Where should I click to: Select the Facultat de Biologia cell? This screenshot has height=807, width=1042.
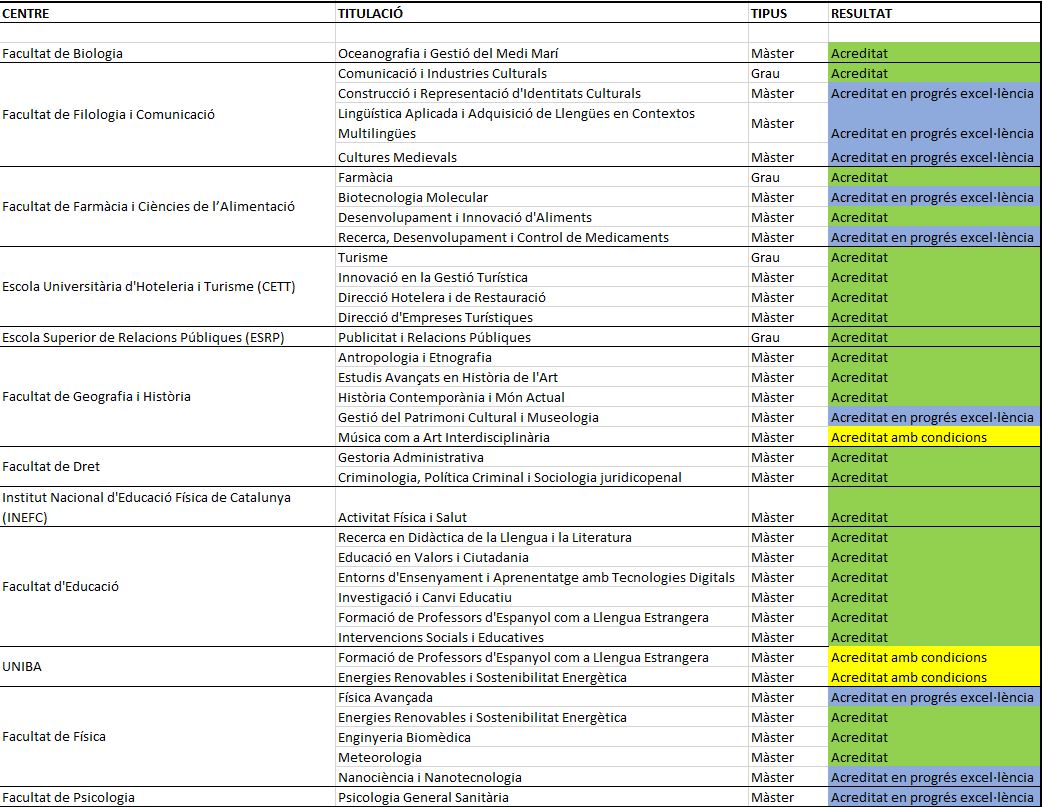click(63, 53)
